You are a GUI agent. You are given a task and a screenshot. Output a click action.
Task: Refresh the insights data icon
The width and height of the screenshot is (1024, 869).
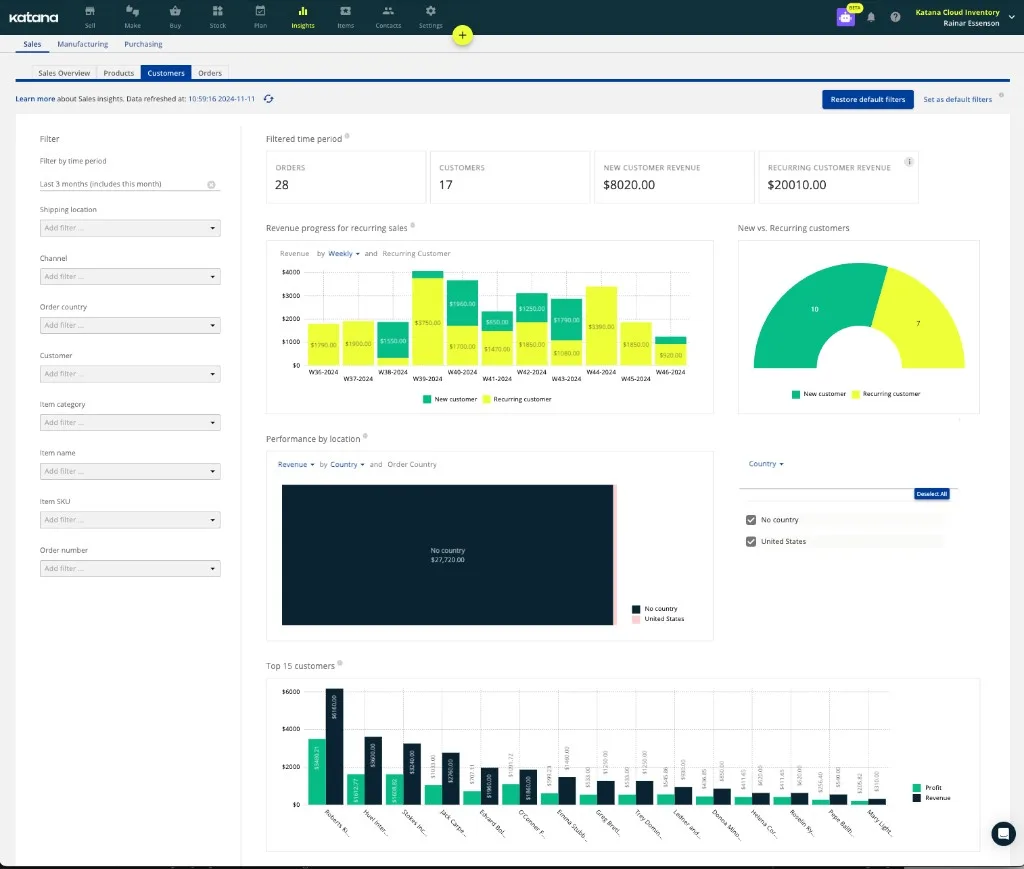click(x=268, y=99)
